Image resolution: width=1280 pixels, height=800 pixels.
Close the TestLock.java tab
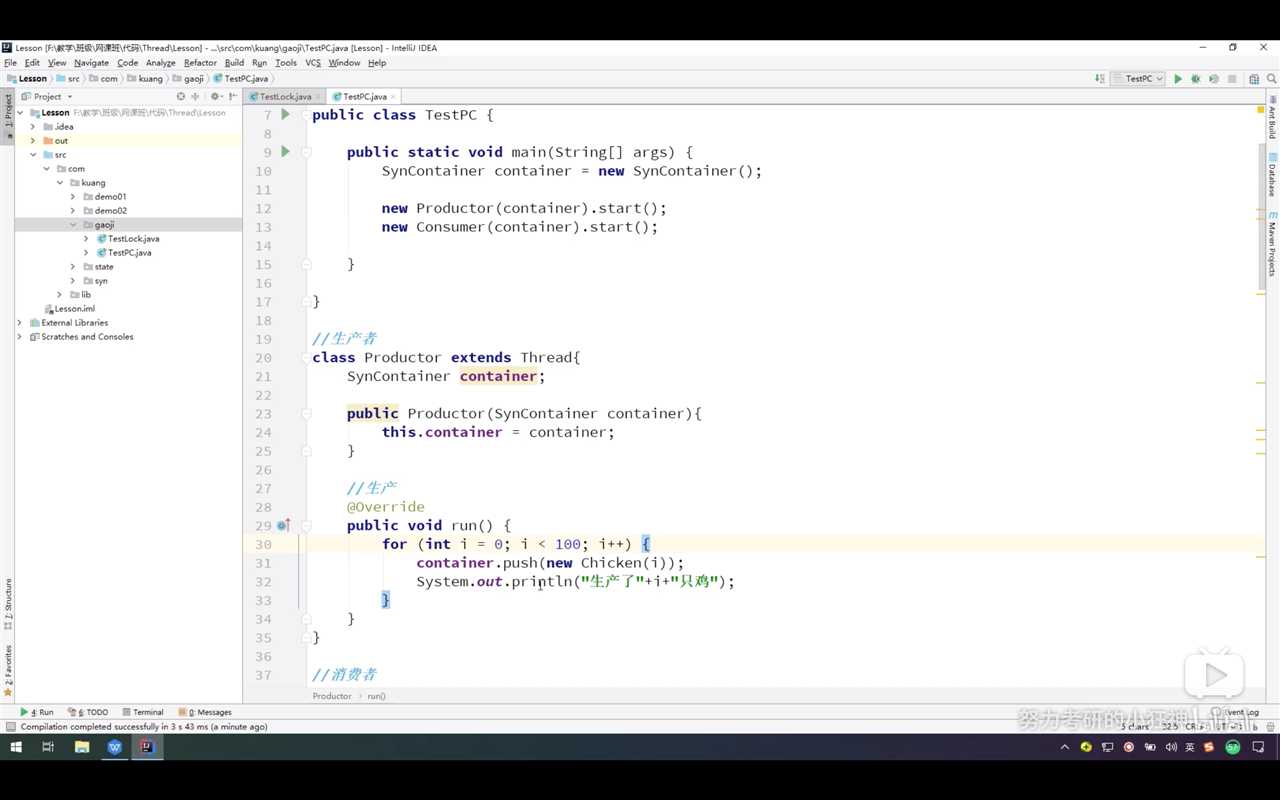[x=317, y=96]
